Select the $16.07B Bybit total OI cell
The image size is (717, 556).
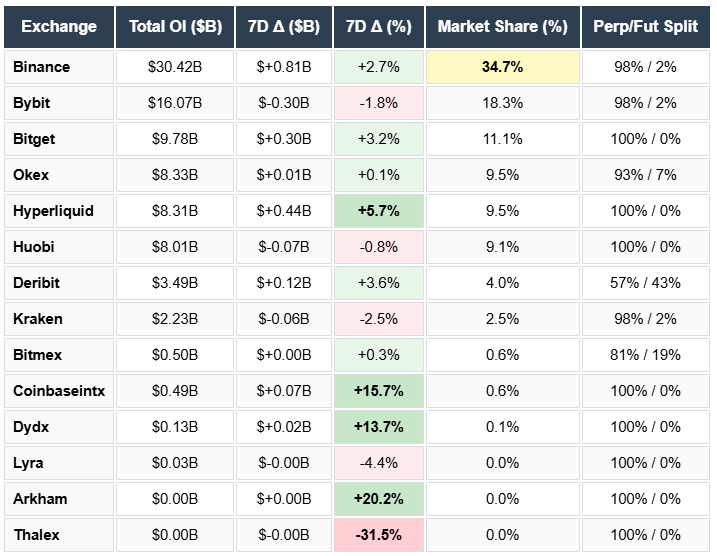pos(175,103)
